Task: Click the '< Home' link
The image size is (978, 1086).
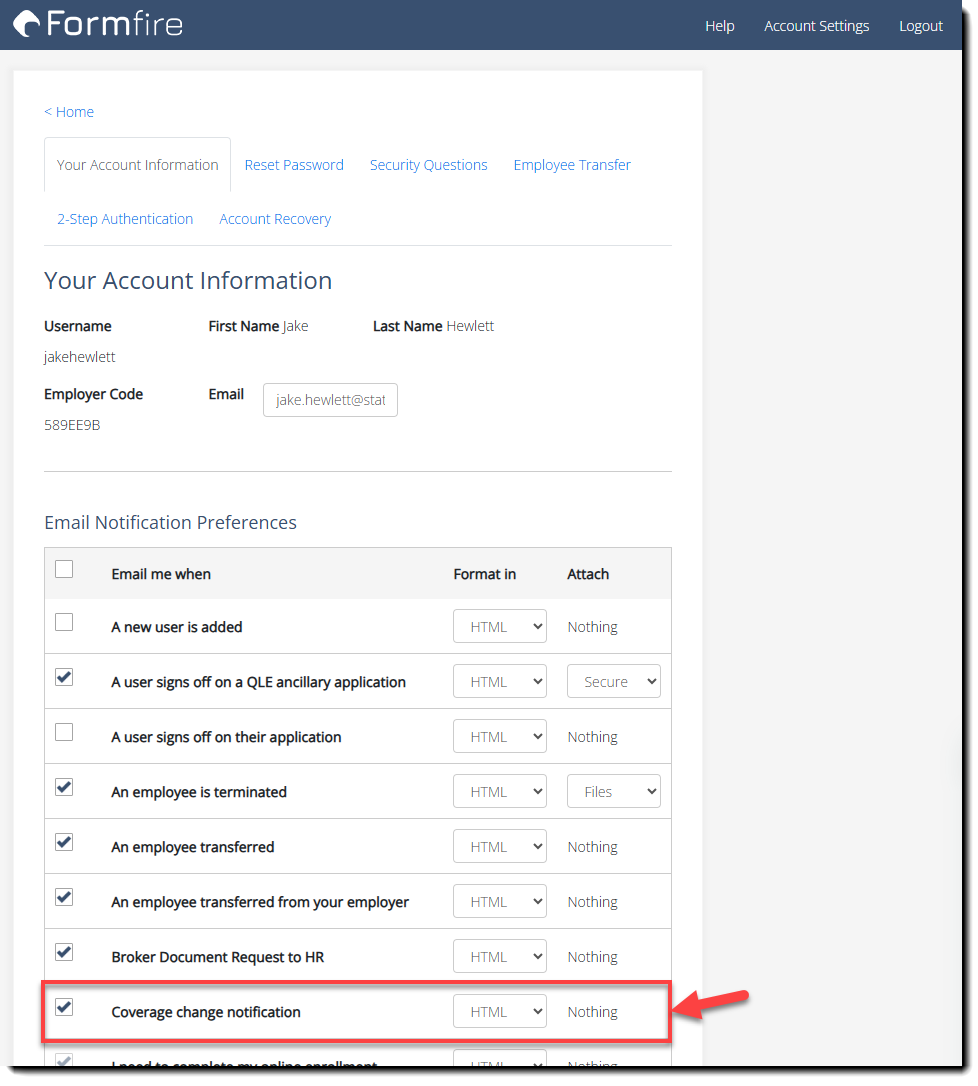Action: 68,111
